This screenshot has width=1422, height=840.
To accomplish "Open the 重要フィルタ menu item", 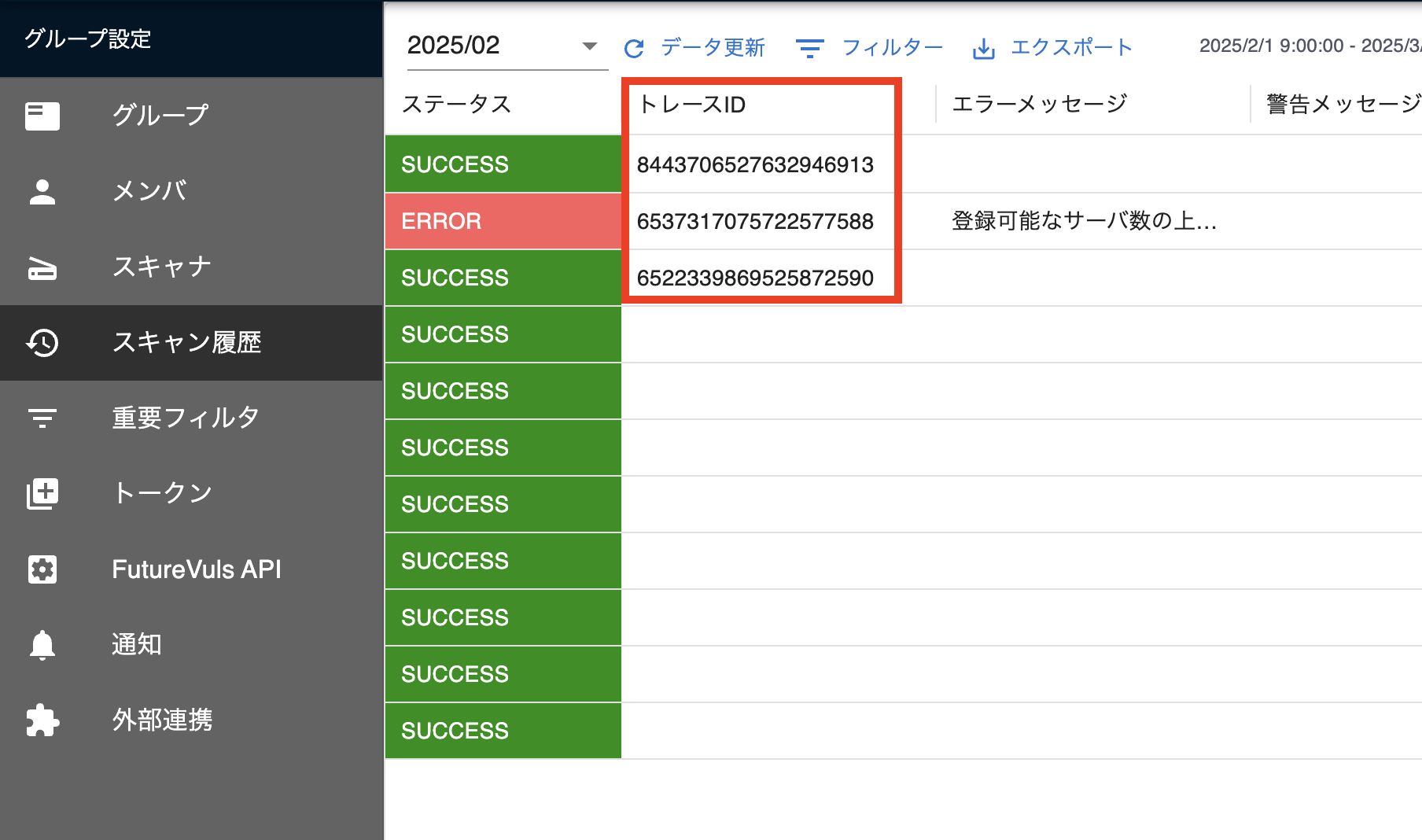I will coord(191,418).
